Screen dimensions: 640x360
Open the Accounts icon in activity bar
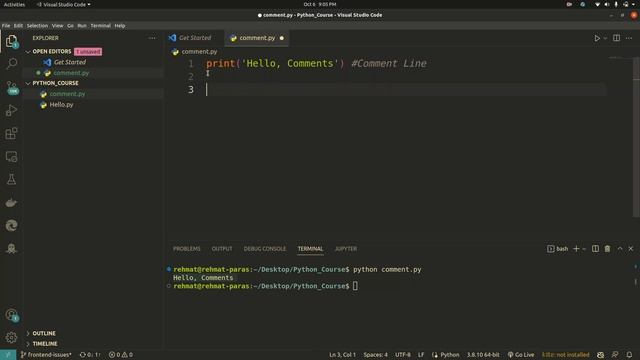point(11,315)
